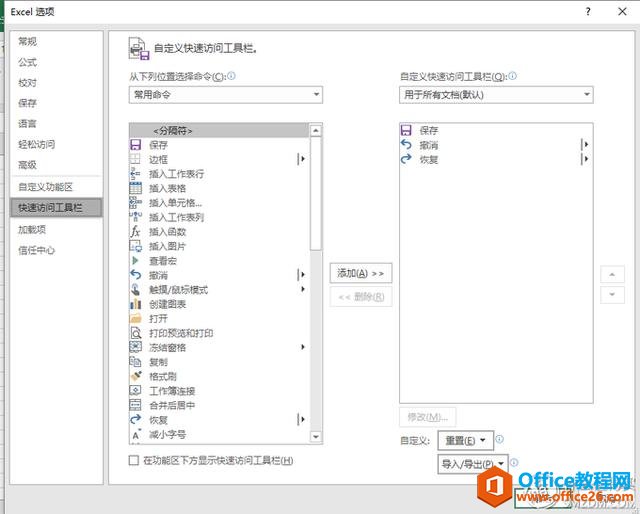Expand the 边框 submenu arrow

[301, 159]
